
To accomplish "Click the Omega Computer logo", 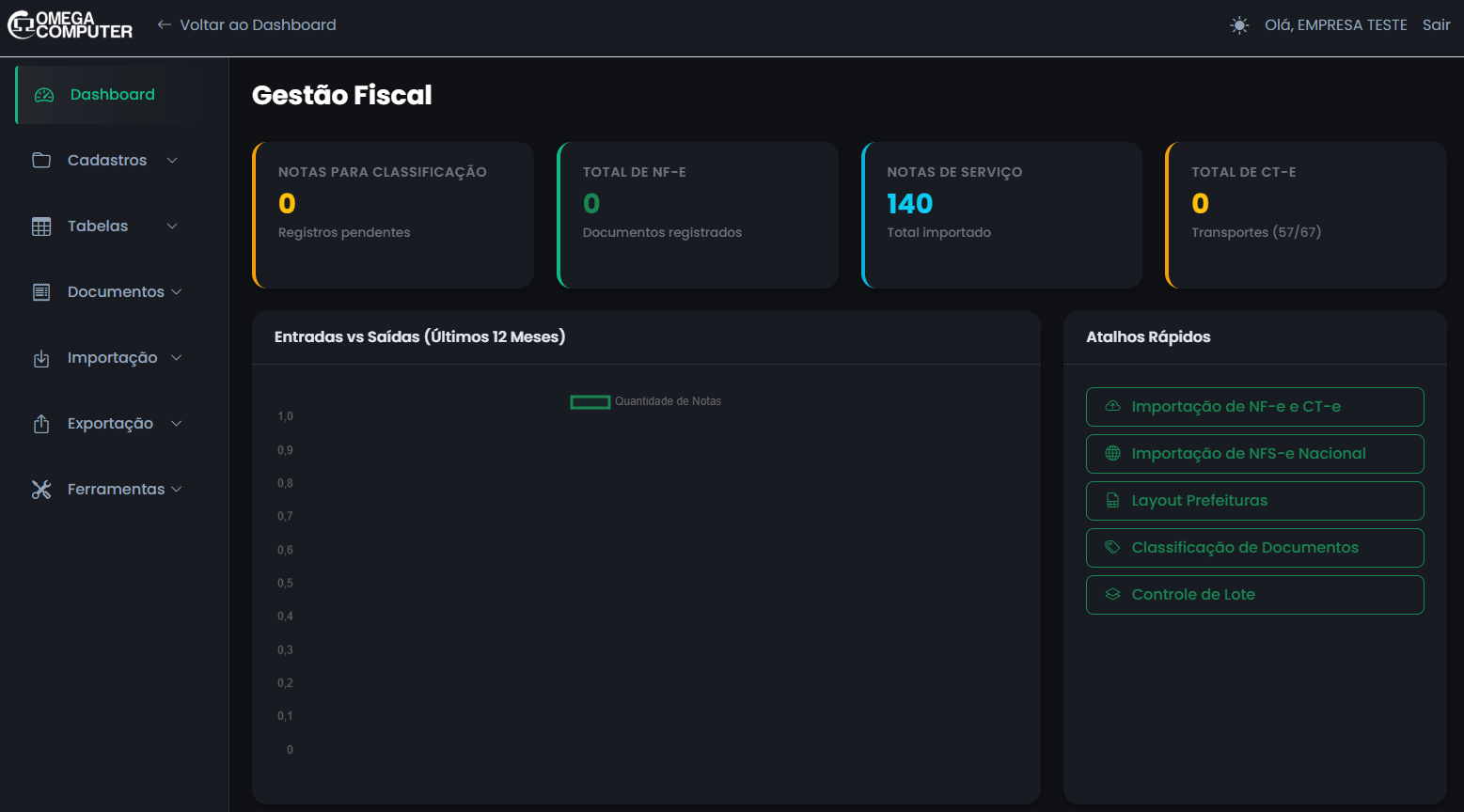I will pyautogui.click(x=71, y=25).
